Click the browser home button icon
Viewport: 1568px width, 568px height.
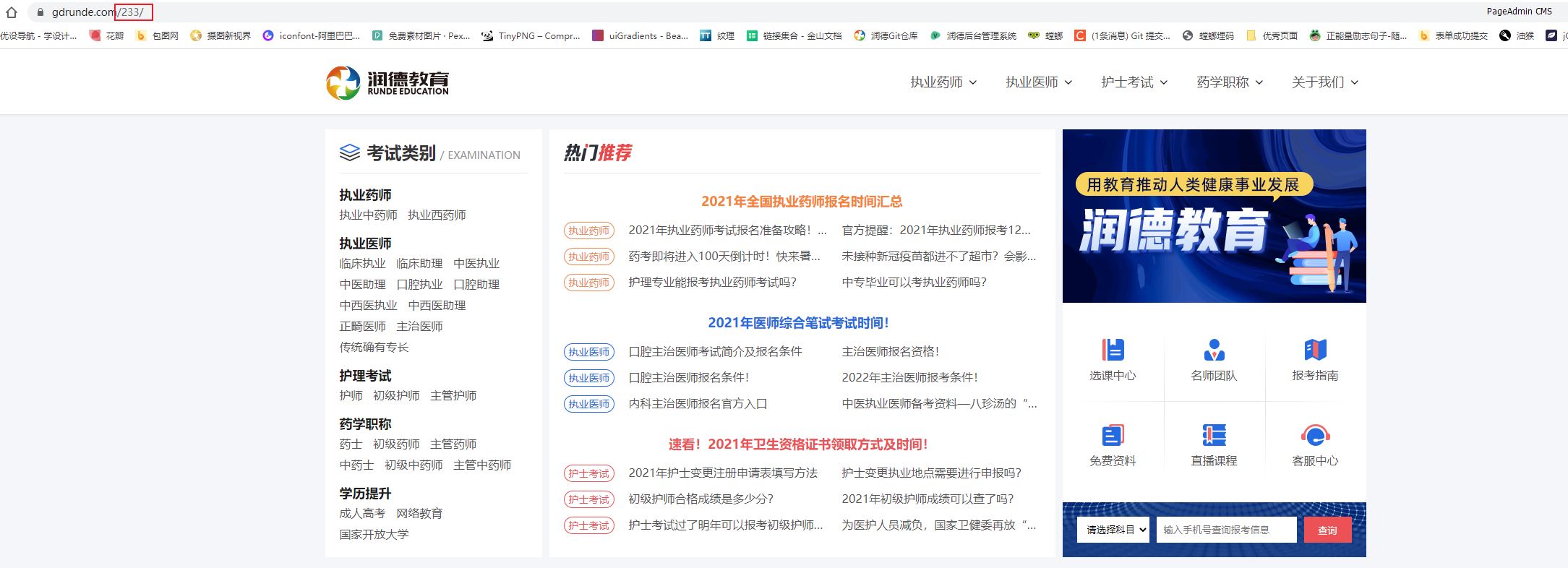(x=12, y=12)
